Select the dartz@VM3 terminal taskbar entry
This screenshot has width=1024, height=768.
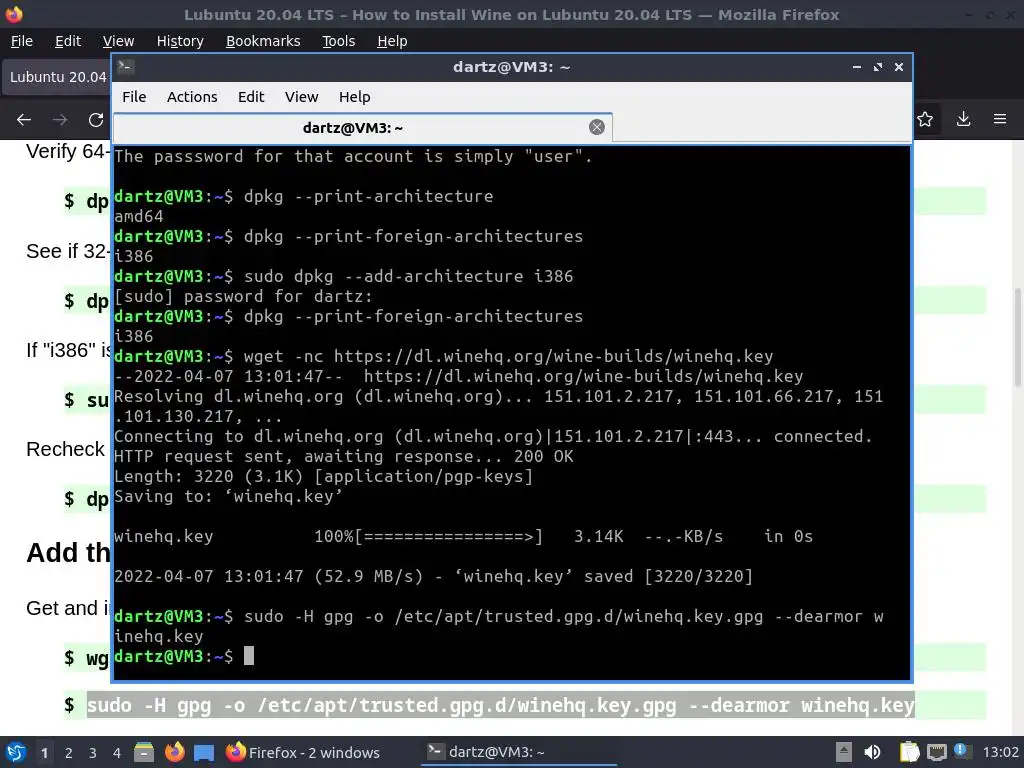pos(519,752)
